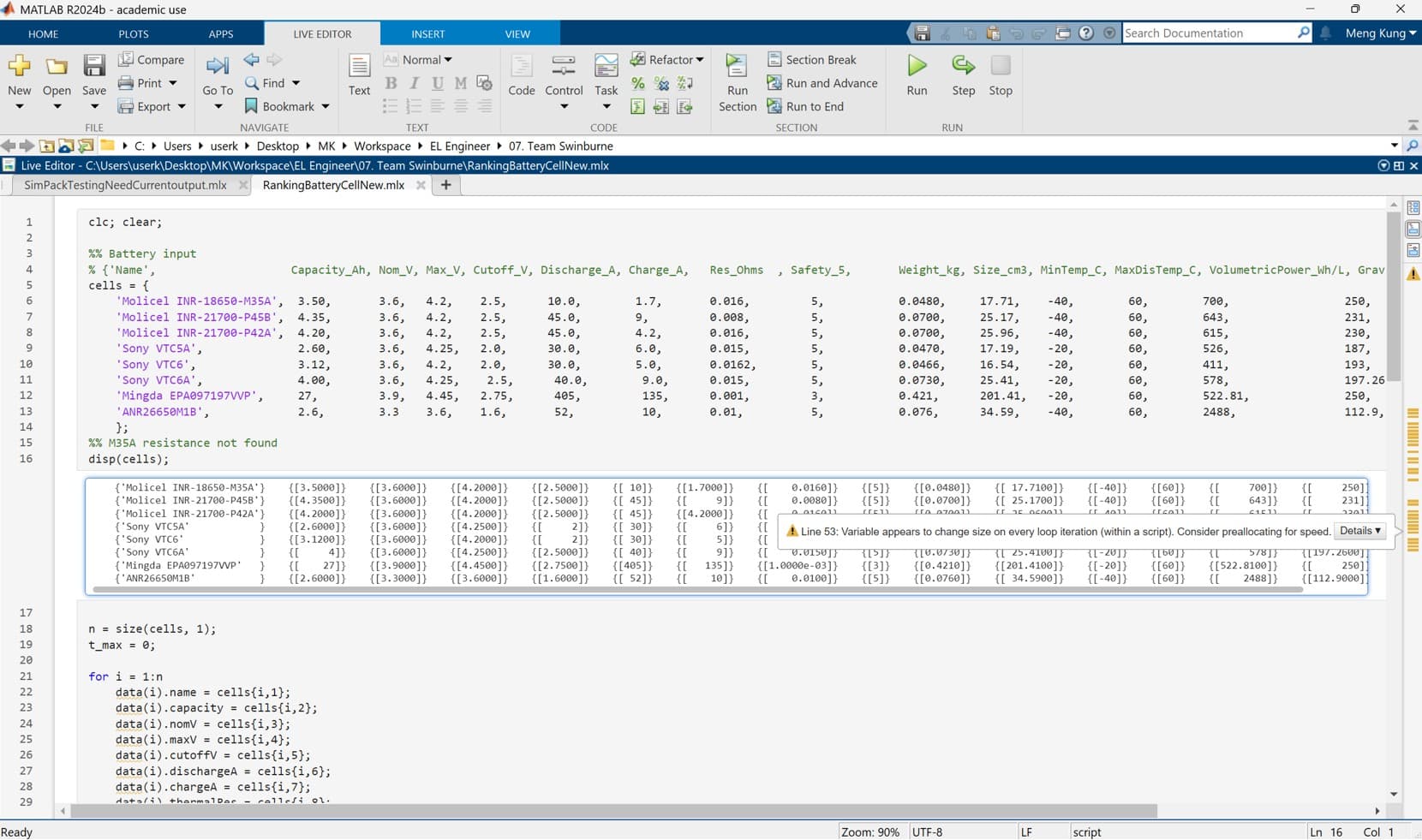Image resolution: width=1422 pixels, height=840 pixels.
Task: Click the output table's horizontal scrollbar
Action: pyautogui.click(x=698, y=589)
